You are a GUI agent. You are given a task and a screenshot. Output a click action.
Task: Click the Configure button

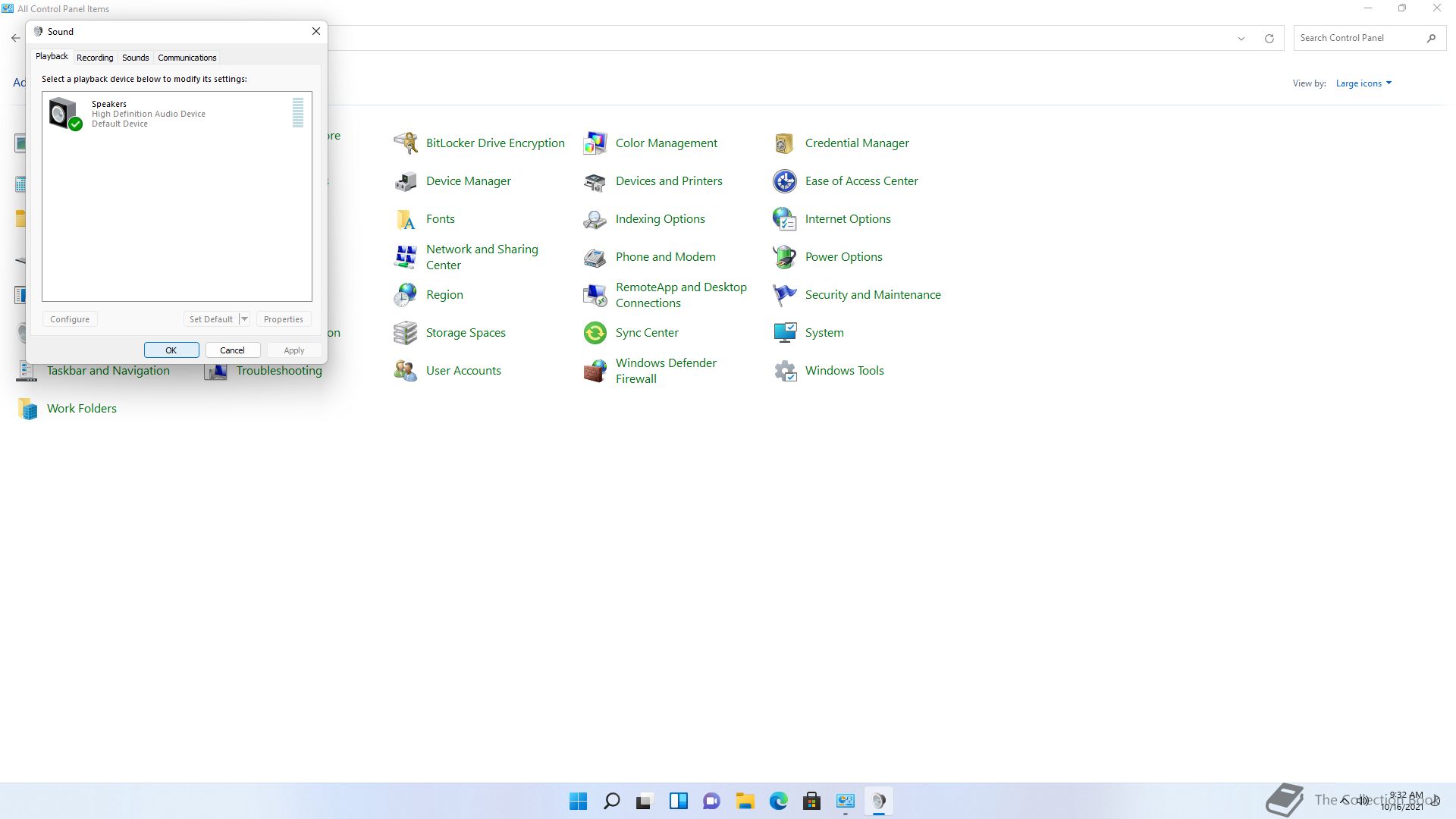pyautogui.click(x=70, y=319)
